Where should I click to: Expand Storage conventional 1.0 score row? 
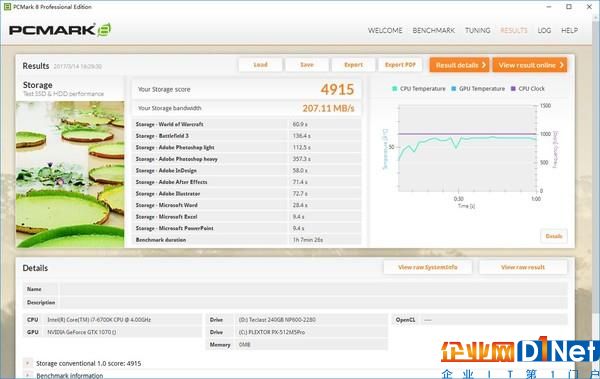click(x=28, y=363)
